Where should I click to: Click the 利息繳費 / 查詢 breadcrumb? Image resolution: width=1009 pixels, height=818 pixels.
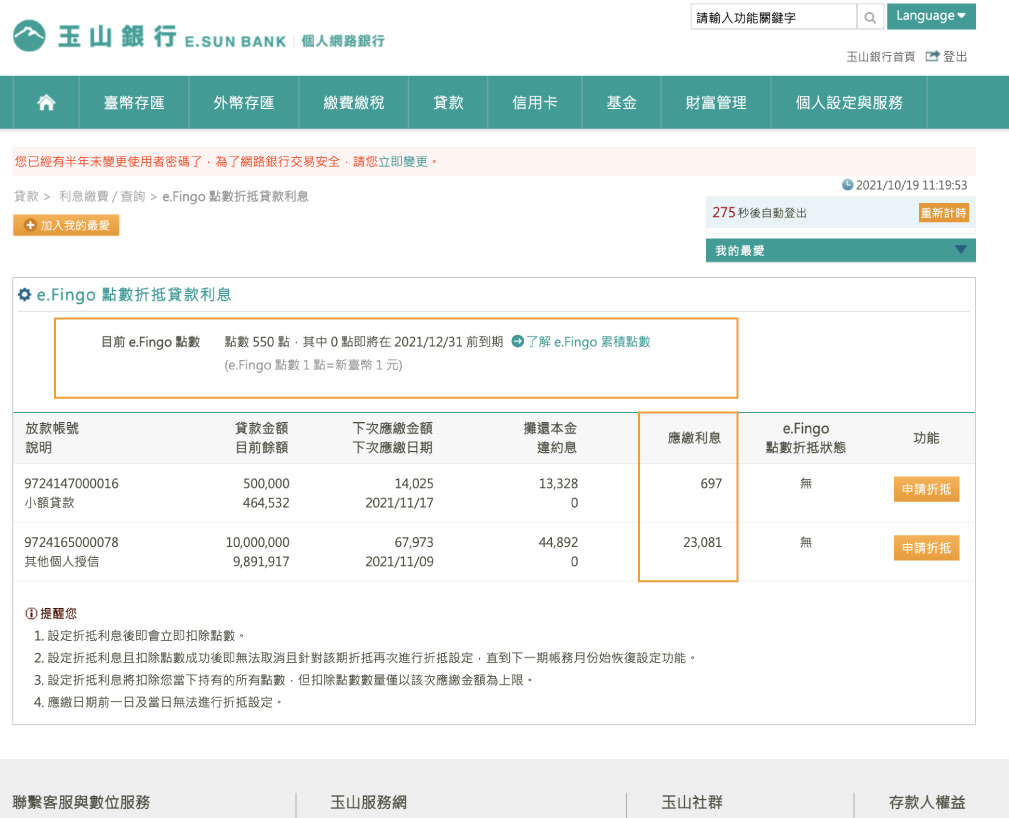tap(102, 196)
